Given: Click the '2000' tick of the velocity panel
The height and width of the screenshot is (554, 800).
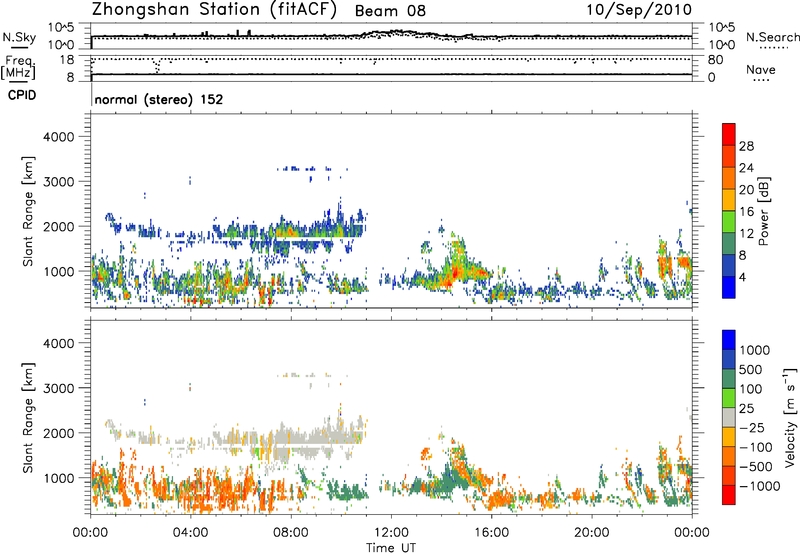Looking at the screenshot, I should coord(58,433).
